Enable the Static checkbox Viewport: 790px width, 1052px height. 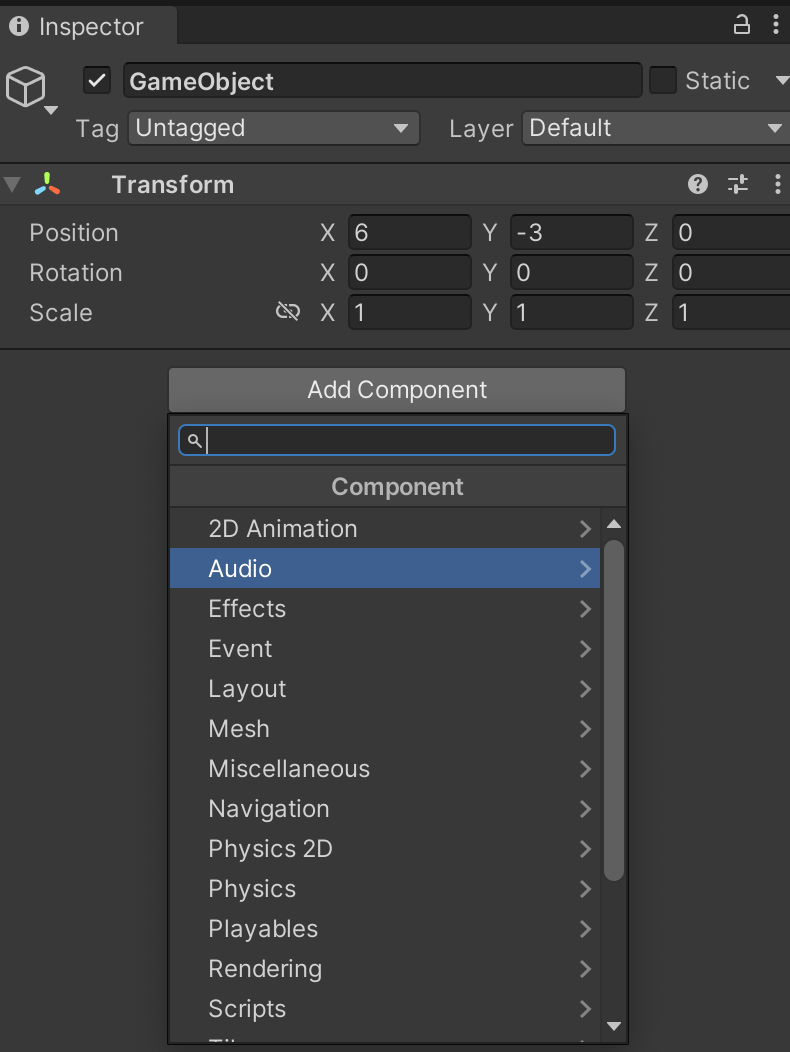[663, 81]
